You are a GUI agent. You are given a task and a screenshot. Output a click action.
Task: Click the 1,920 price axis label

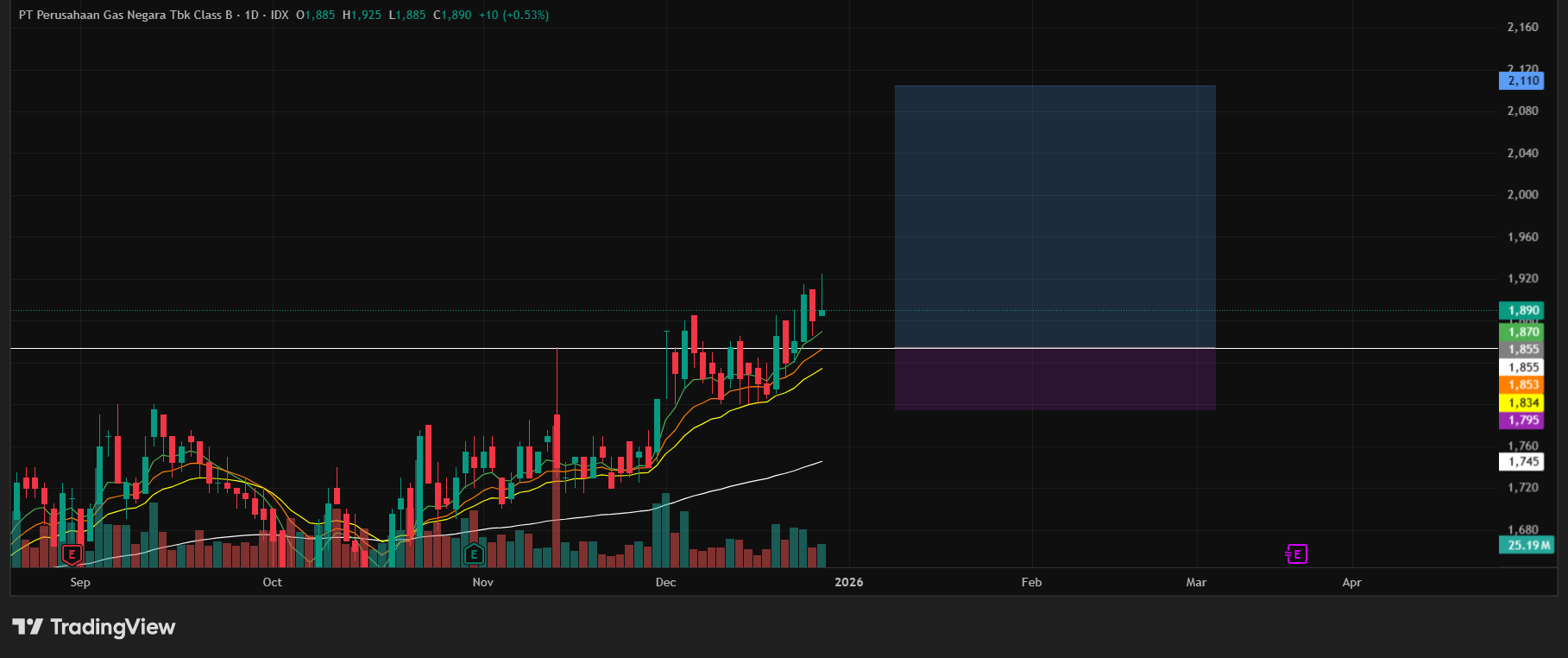click(1522, 278)
